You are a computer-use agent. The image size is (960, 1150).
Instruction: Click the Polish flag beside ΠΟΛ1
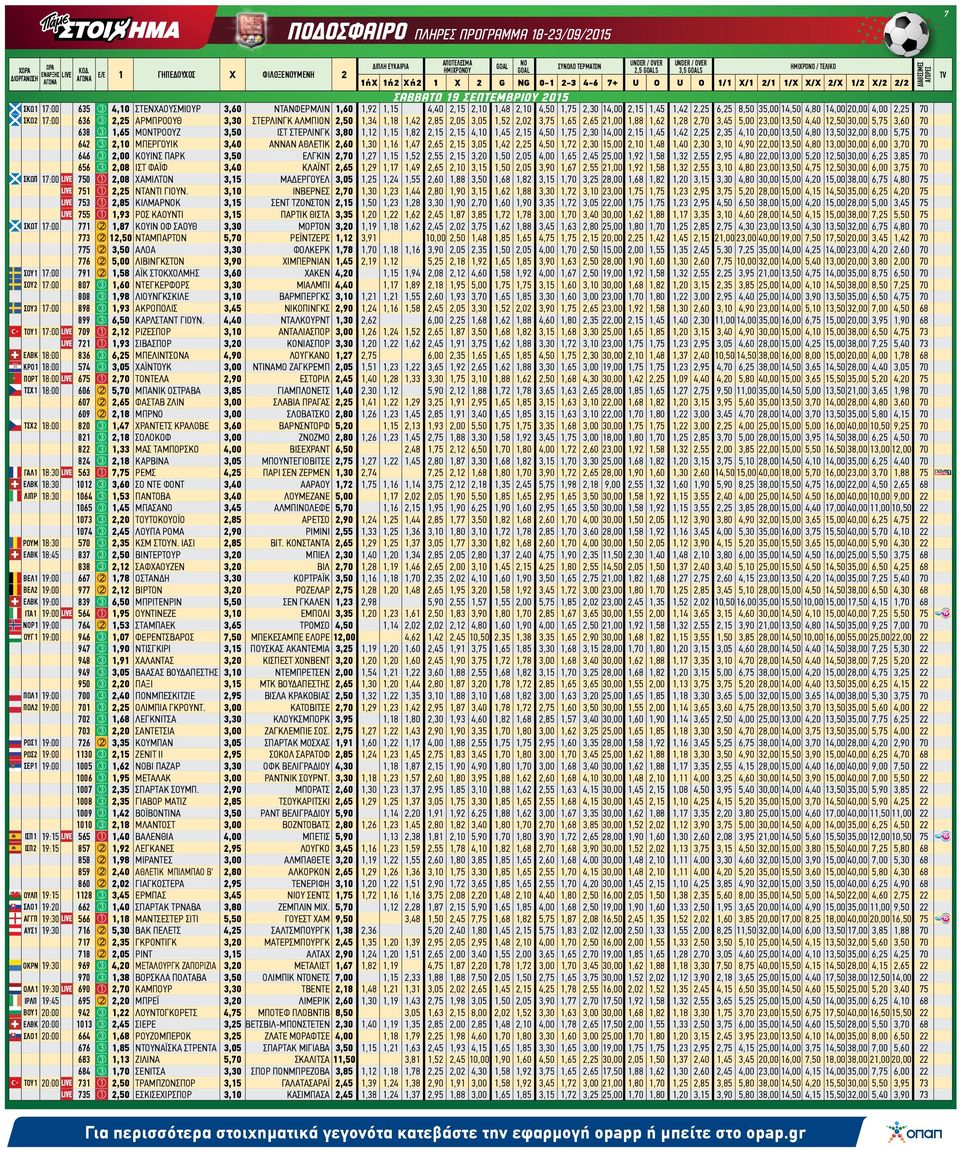[x=15, y=695]
